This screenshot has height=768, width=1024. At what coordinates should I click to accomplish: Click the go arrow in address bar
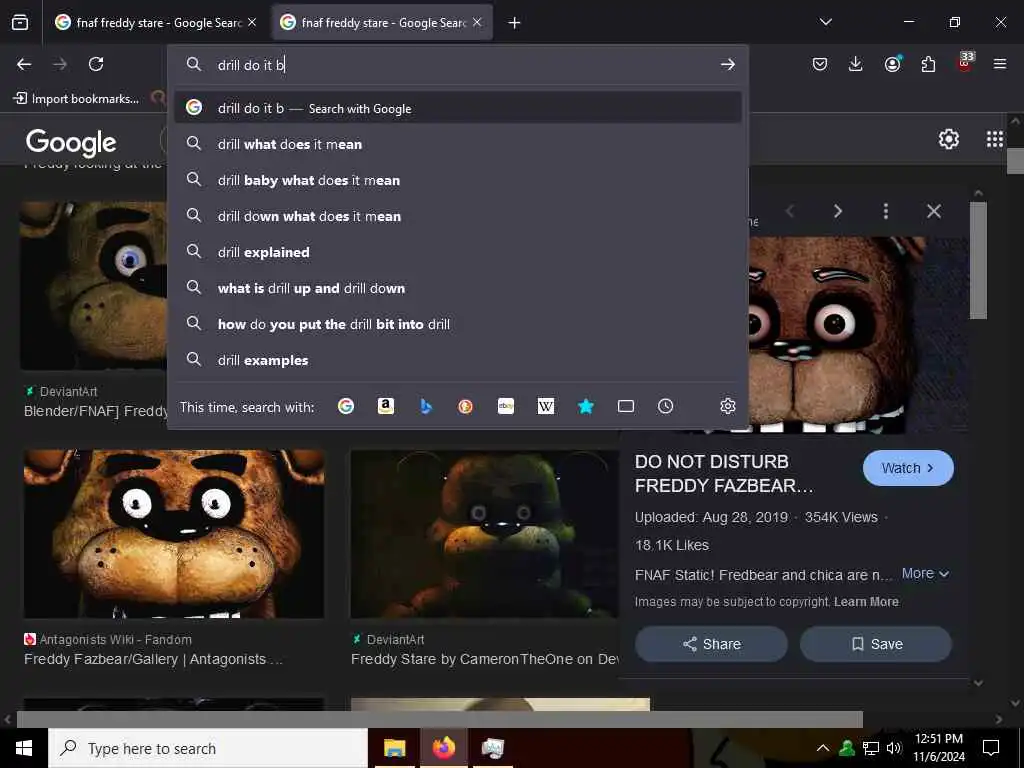pyautogui.click(x=728, y=65)
